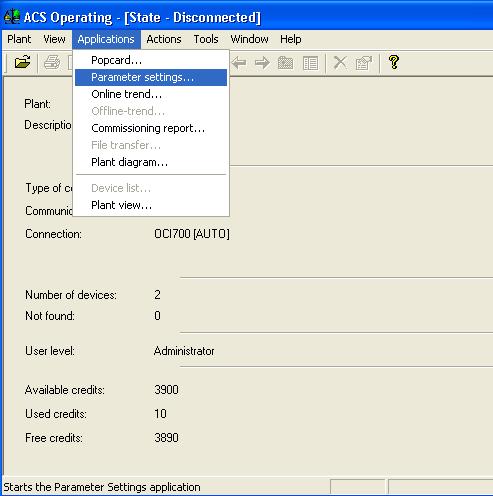The image size is (493, 496).
Task: Click the list view toolbar icon
Action: click(x=310, y=63)
